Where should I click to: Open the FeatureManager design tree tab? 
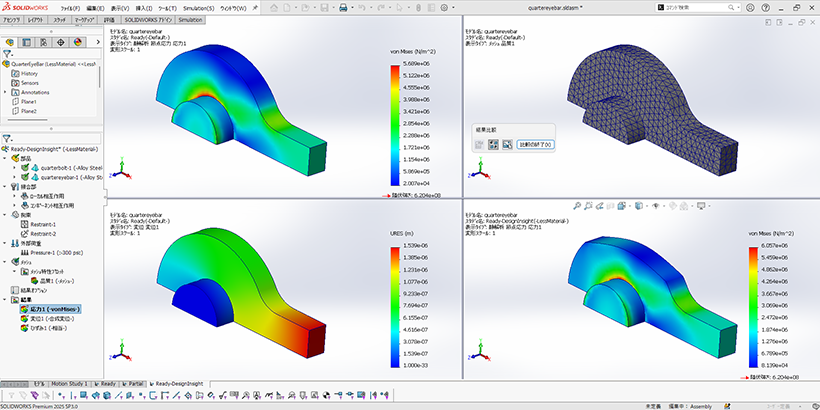pos(10,42)
